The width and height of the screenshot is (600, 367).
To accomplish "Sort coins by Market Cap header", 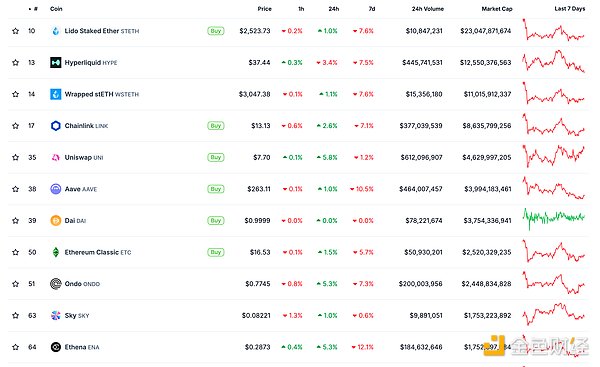I will tap(497, 9).
